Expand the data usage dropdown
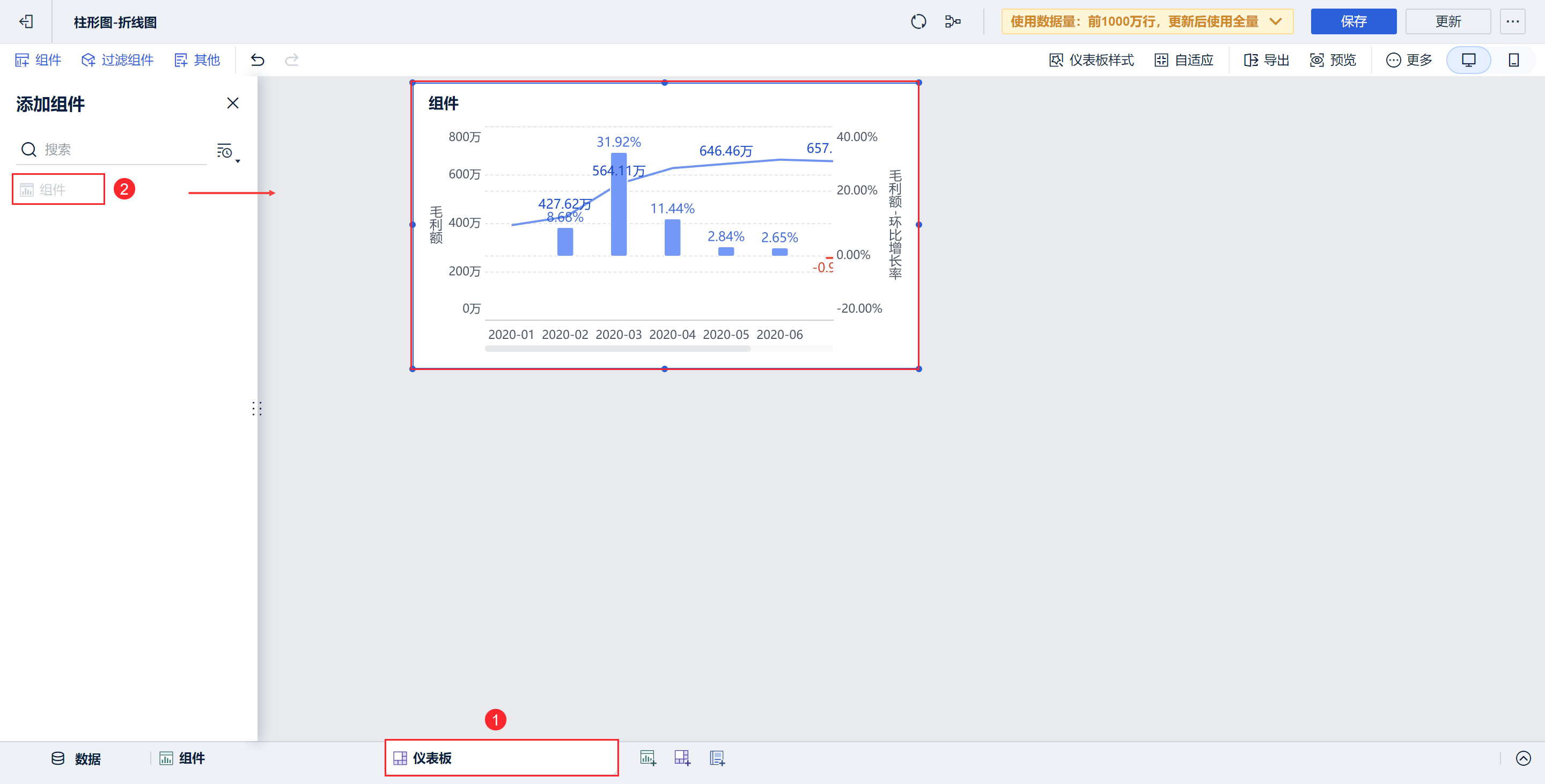 click(x=1276, y=22)
